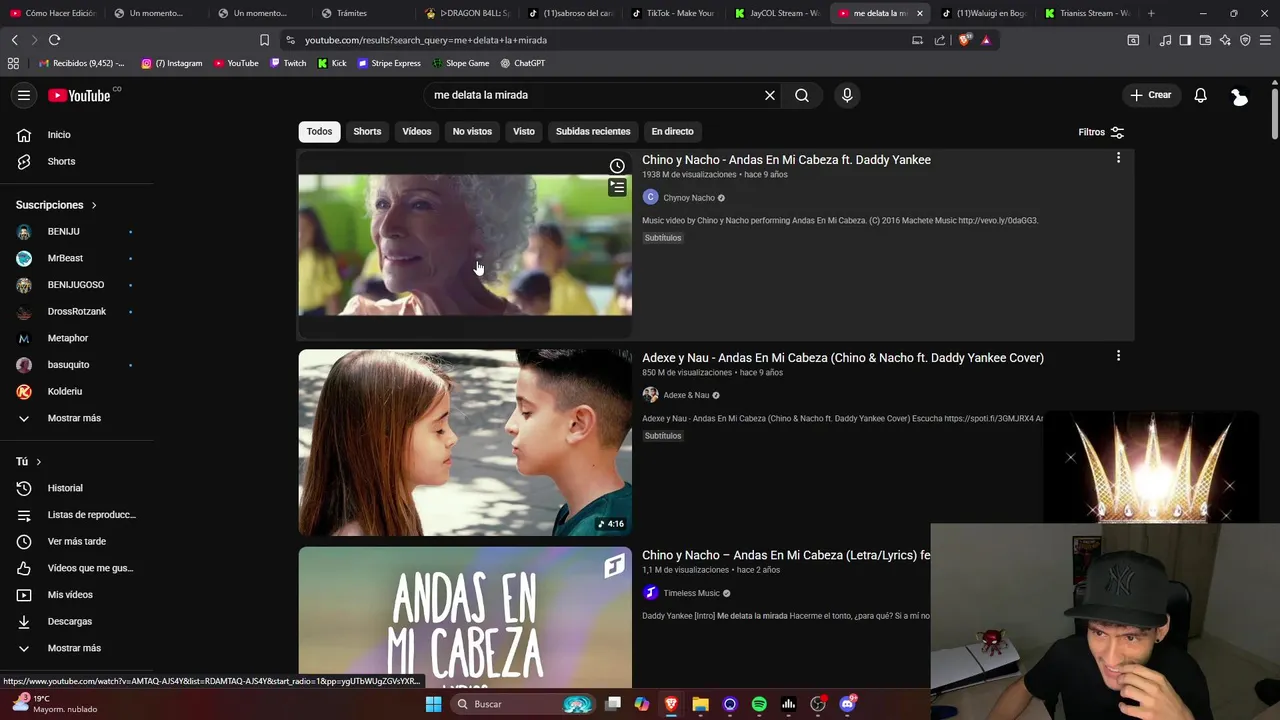The image size is (1280, 720).
Task: Share page with the address bar share icon
Action: (x=940, y=40)
